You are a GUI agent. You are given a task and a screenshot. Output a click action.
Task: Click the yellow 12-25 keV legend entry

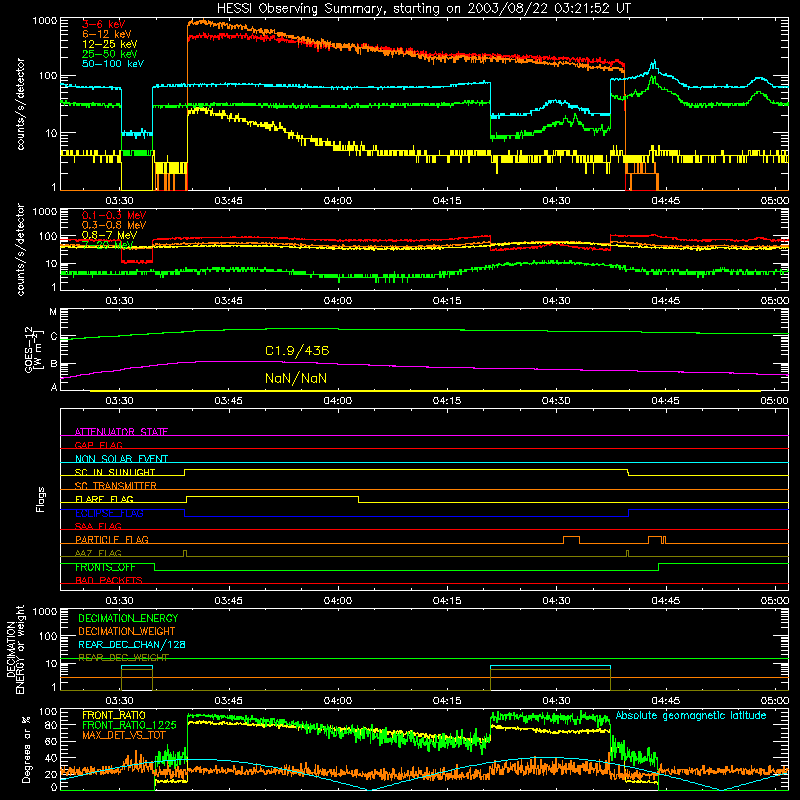pyautogui.click(x=109, y=44)
